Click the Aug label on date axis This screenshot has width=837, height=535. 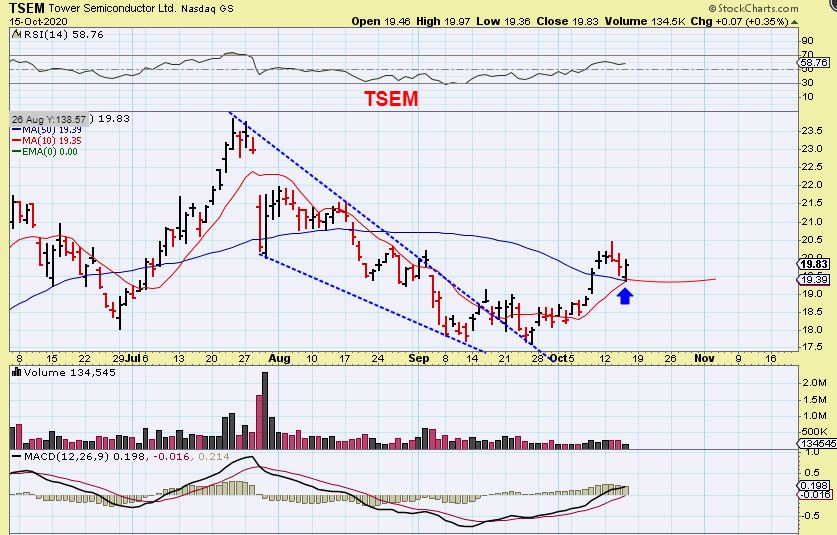(279, 358)
